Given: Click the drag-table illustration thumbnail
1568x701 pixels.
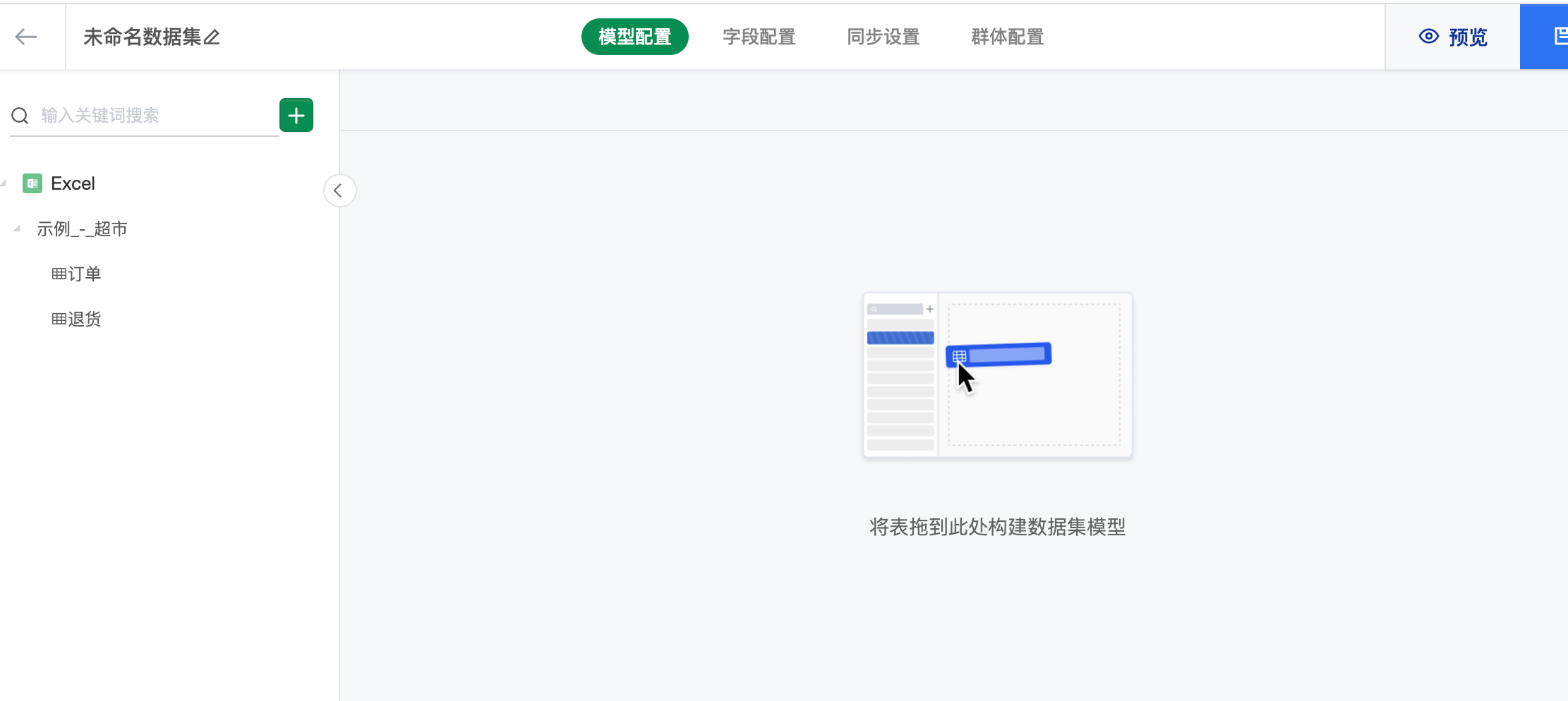Looking at the screenshot, I should pos(998,375).
